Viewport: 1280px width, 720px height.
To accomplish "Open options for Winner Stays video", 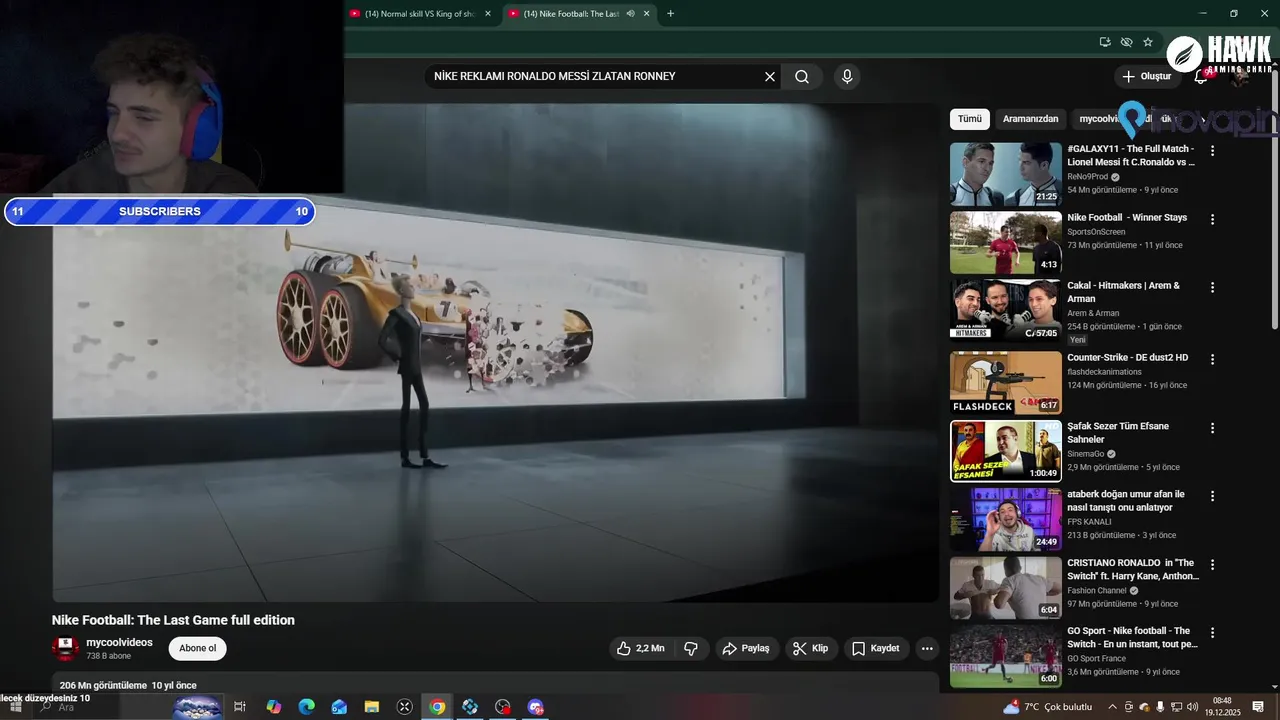I will pyautogui.click(x=1212, y=219).
